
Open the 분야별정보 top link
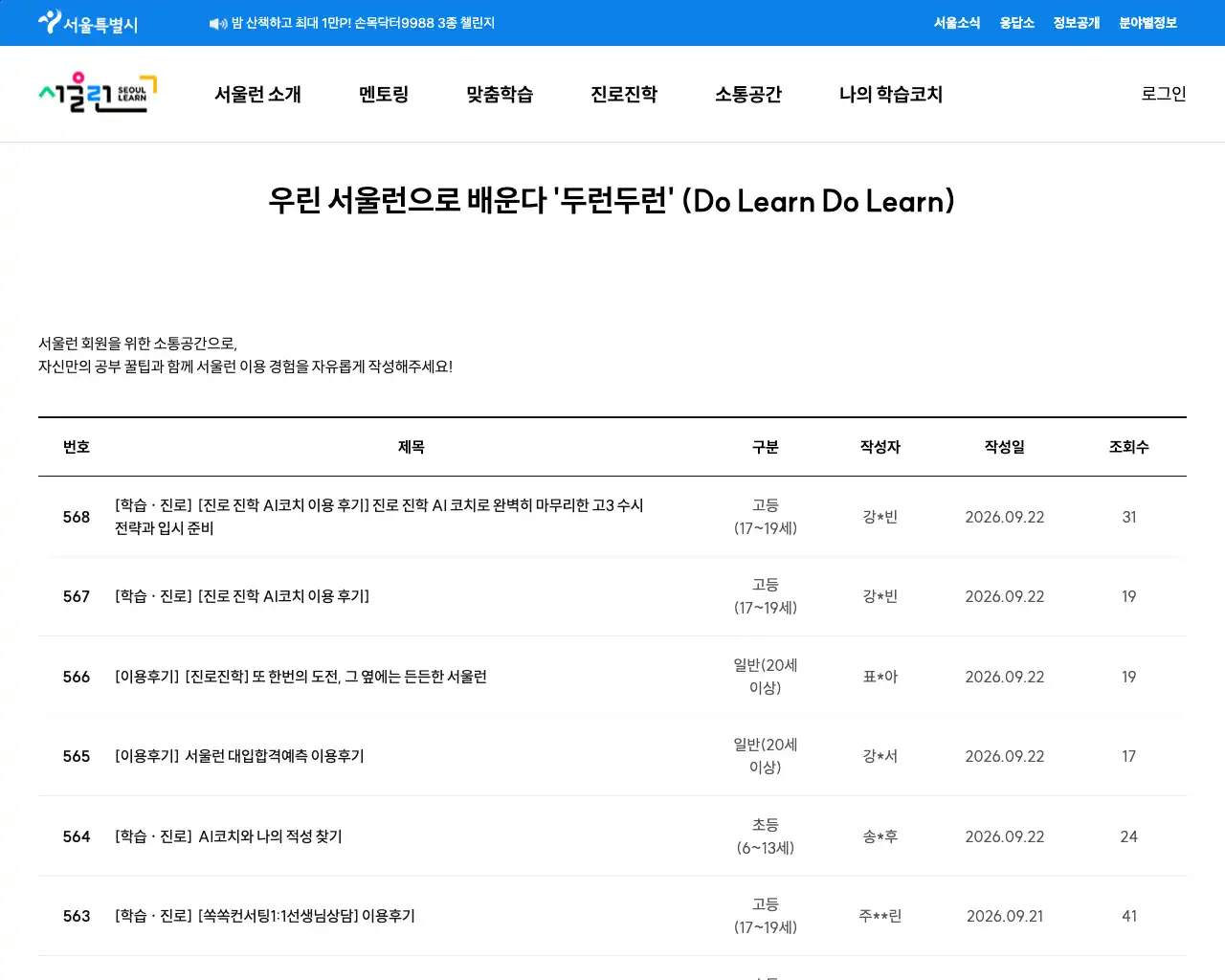1148,23
